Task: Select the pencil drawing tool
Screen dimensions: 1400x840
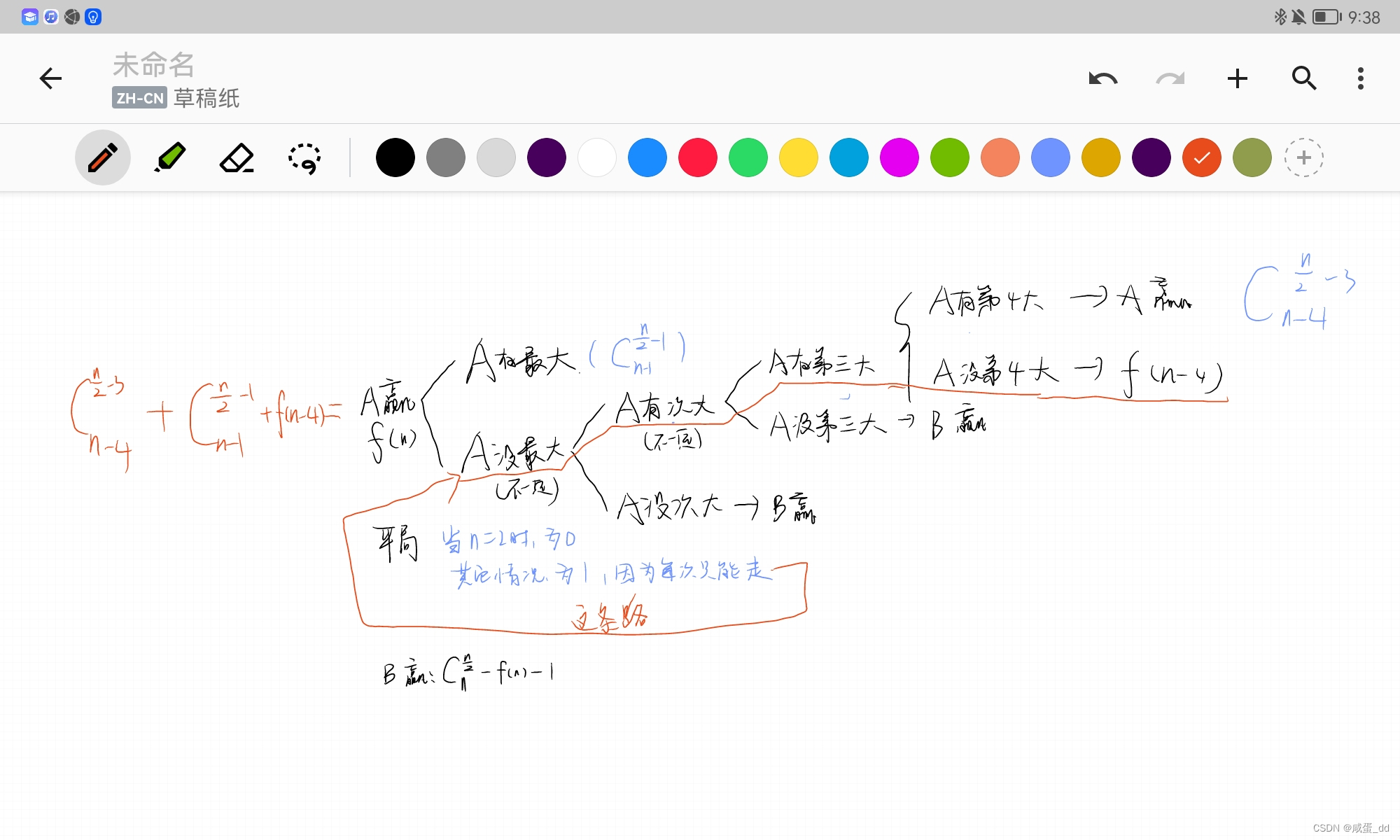Action: tap(102, 157)
